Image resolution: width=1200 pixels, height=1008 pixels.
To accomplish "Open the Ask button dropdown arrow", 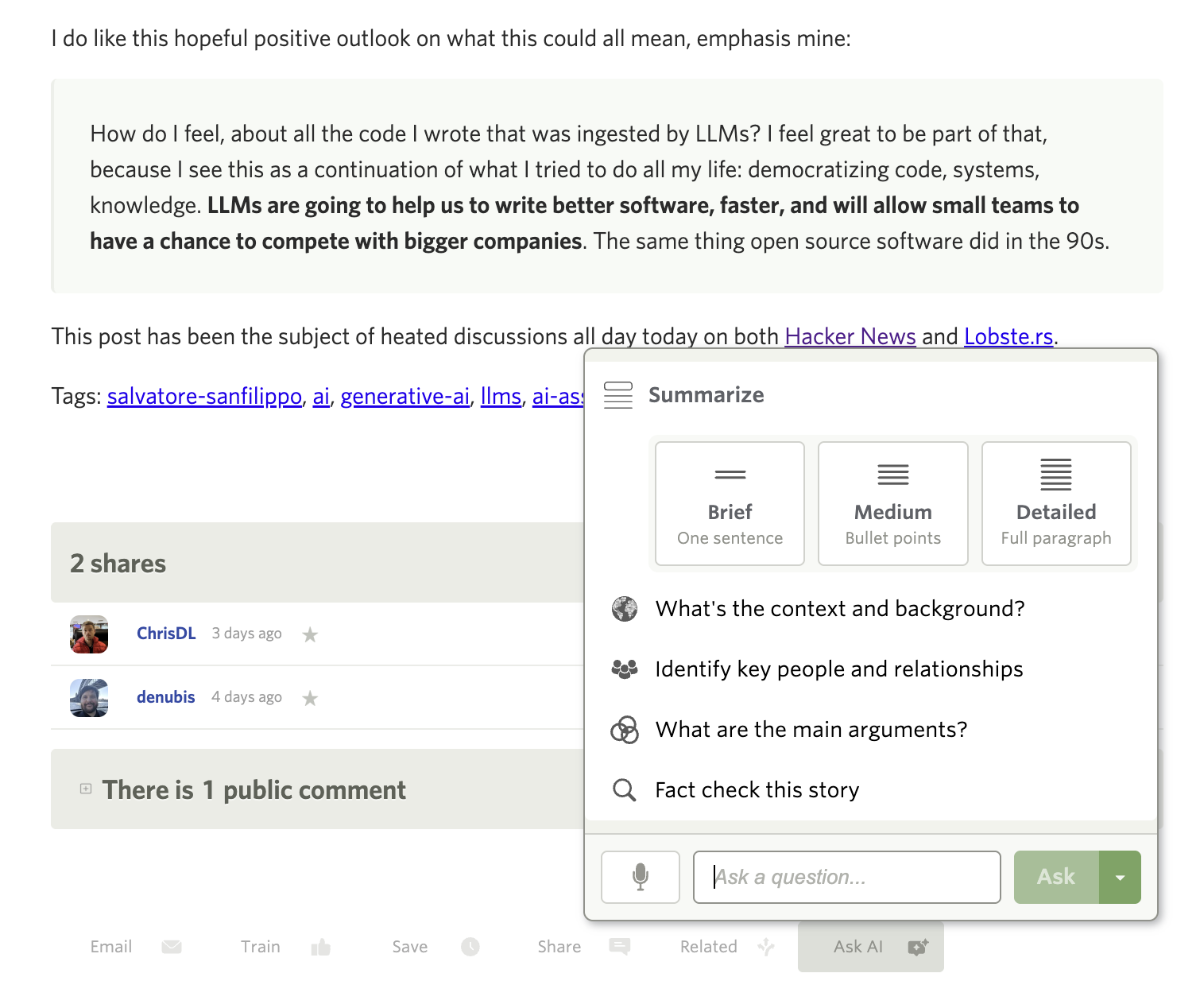I will pos(1120,877).
